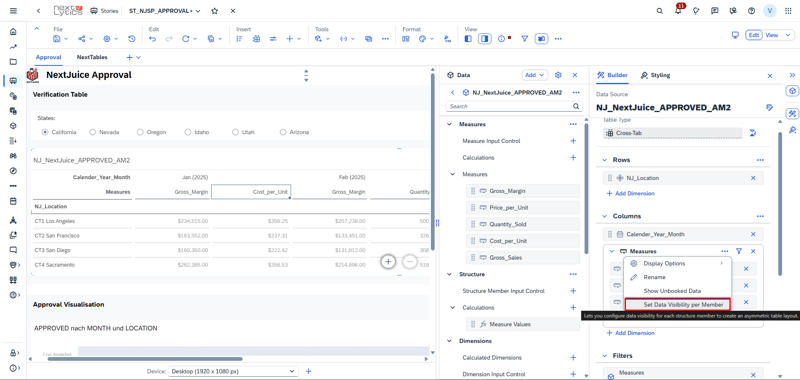The width and height of the screenshot is (800, 380).
Task: Open the main hamburger navigation menu
Action: pyautogui.click(x=13, y=11)
